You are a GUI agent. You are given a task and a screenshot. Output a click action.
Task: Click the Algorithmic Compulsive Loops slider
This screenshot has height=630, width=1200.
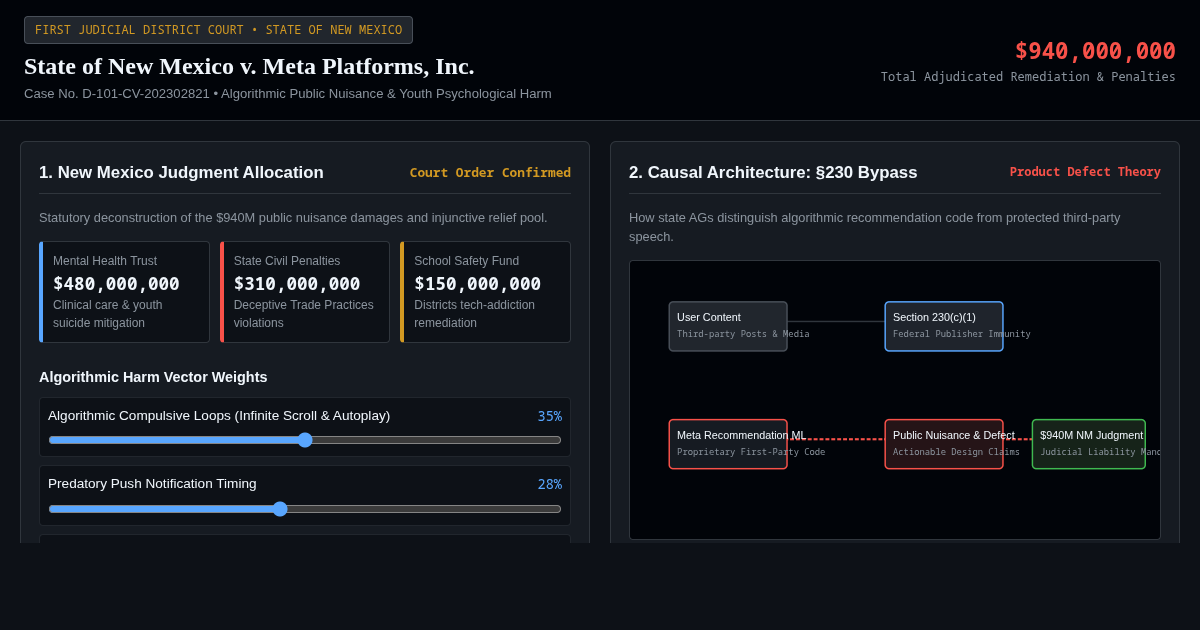305,440
